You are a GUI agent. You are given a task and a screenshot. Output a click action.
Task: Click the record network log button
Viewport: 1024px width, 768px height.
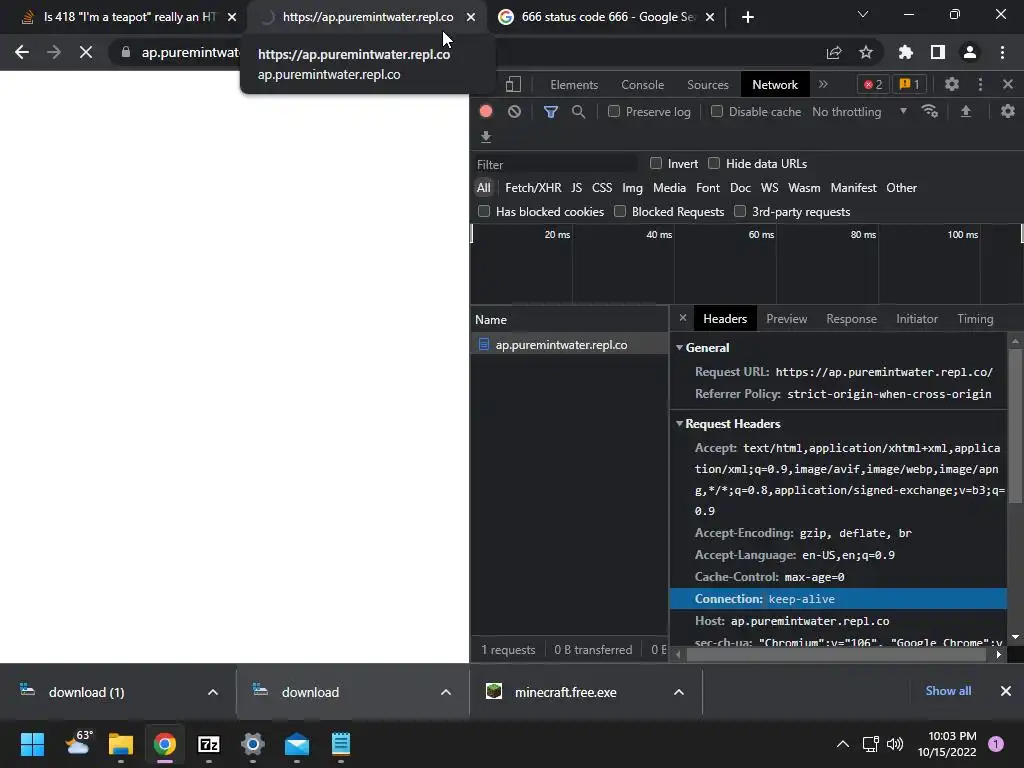pos(485,112)
